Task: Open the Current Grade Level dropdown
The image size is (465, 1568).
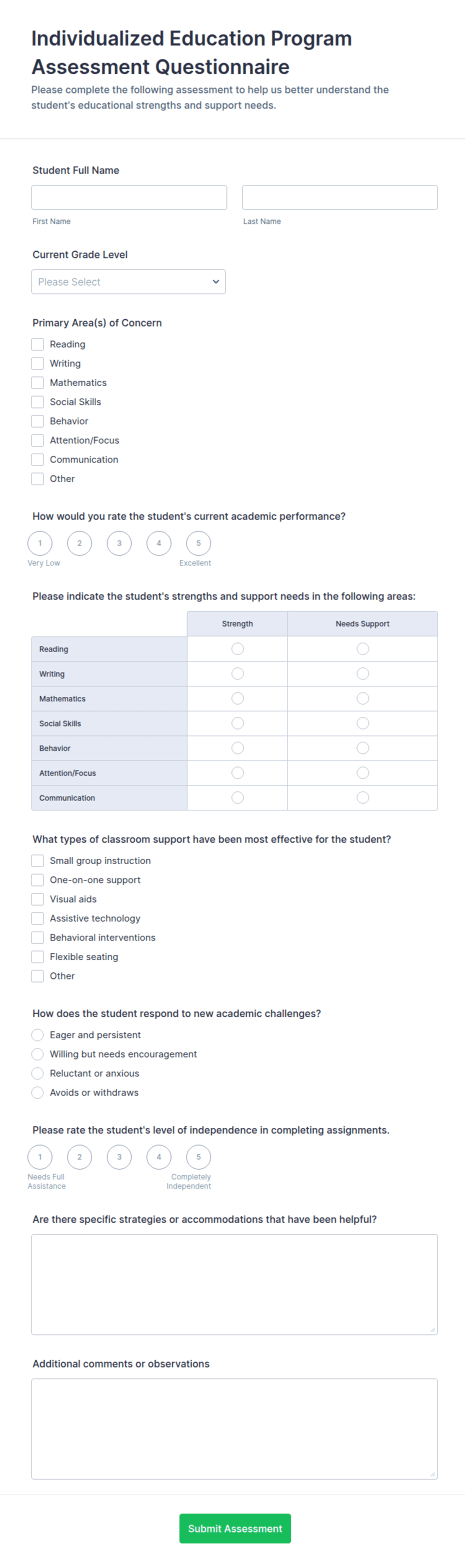Action: click(x=128, y=282)
